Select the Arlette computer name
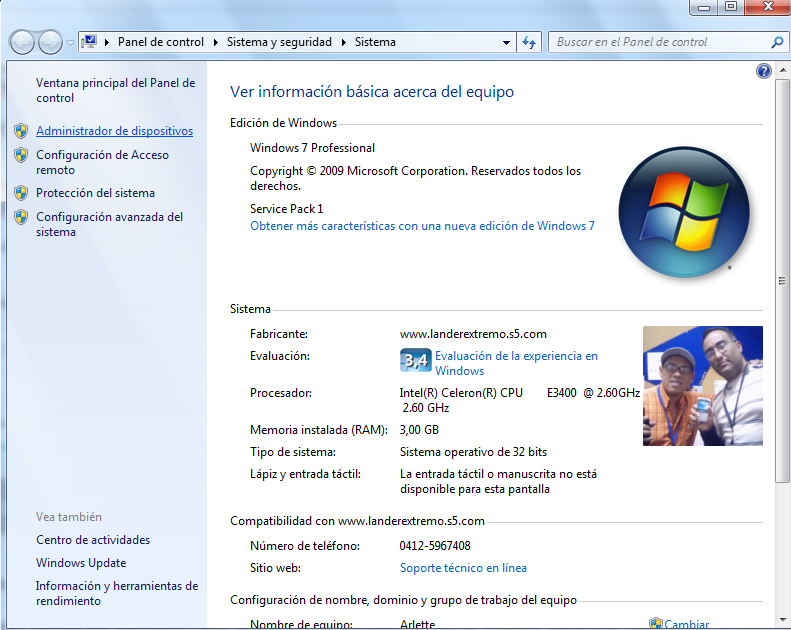This screenshot has height=630, width=791. [x=417, y=624]
